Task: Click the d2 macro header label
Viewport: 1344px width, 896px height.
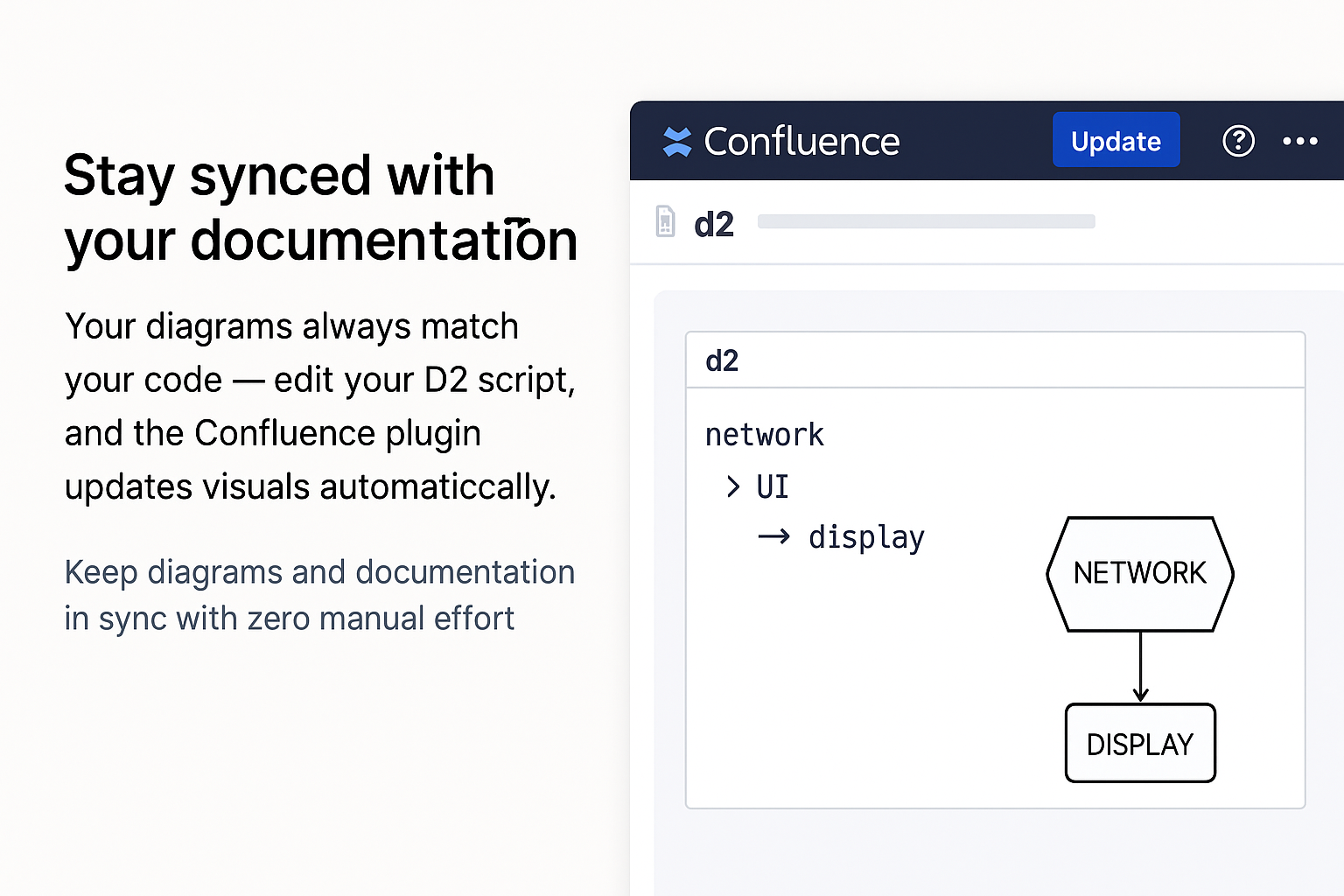Action: point(722,360)
